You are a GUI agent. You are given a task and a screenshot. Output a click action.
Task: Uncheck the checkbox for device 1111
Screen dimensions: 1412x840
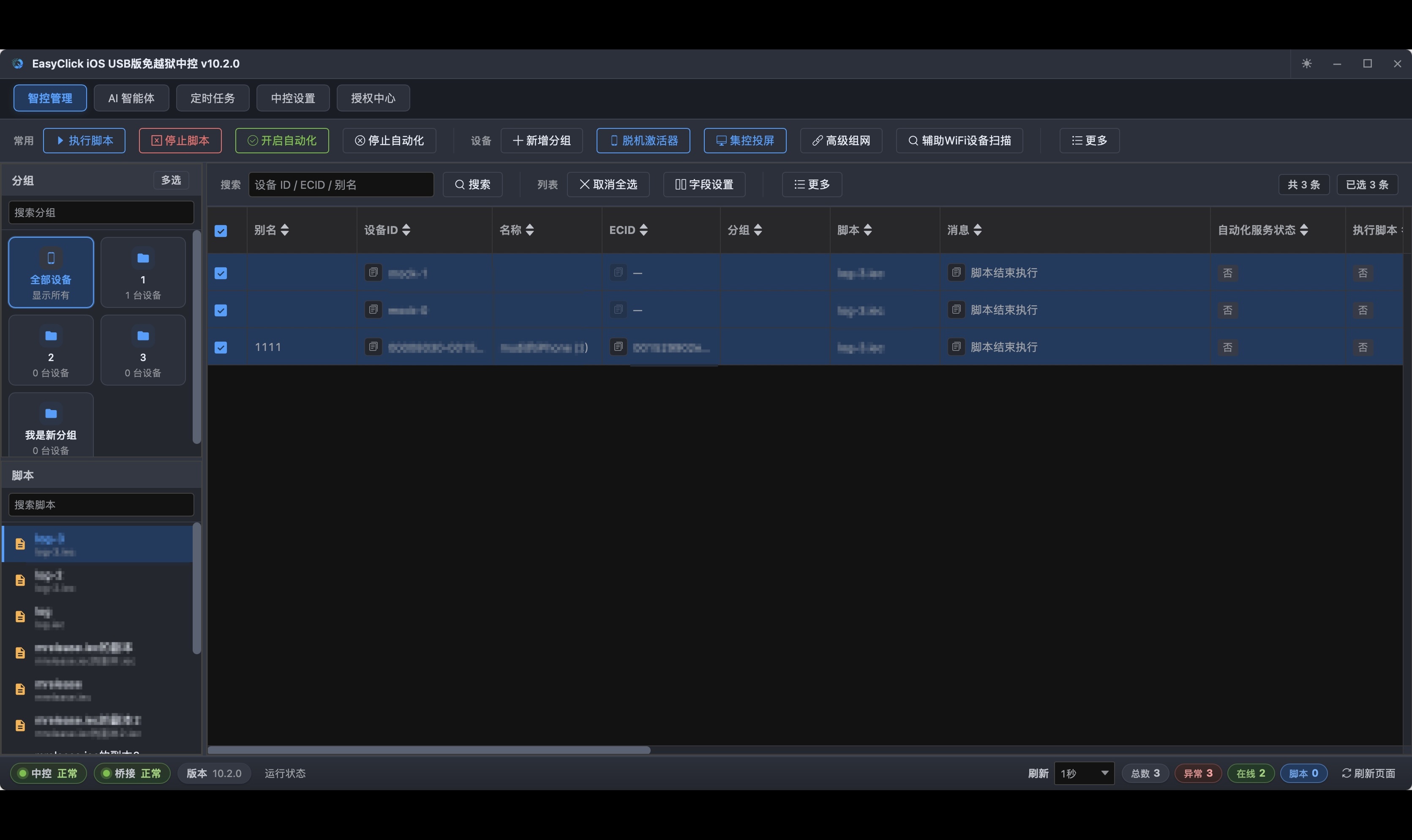(221, 348)
